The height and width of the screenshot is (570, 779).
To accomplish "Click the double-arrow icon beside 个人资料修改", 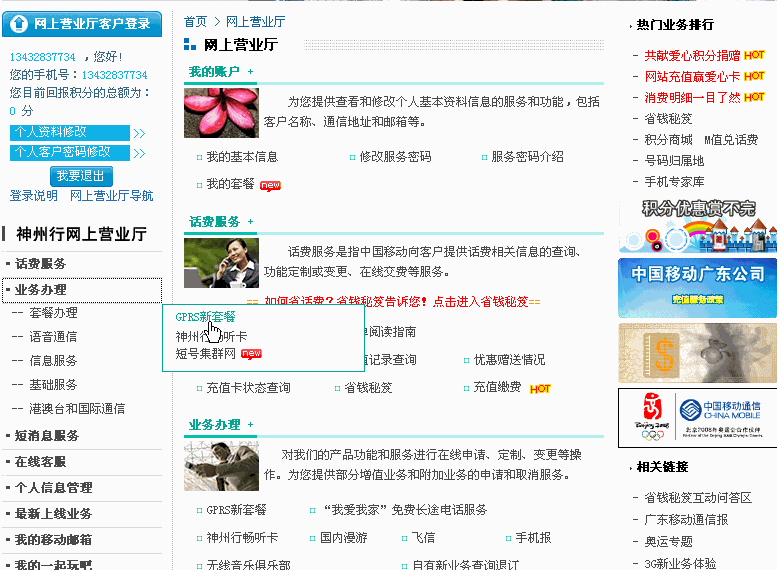I will point(139,133).
